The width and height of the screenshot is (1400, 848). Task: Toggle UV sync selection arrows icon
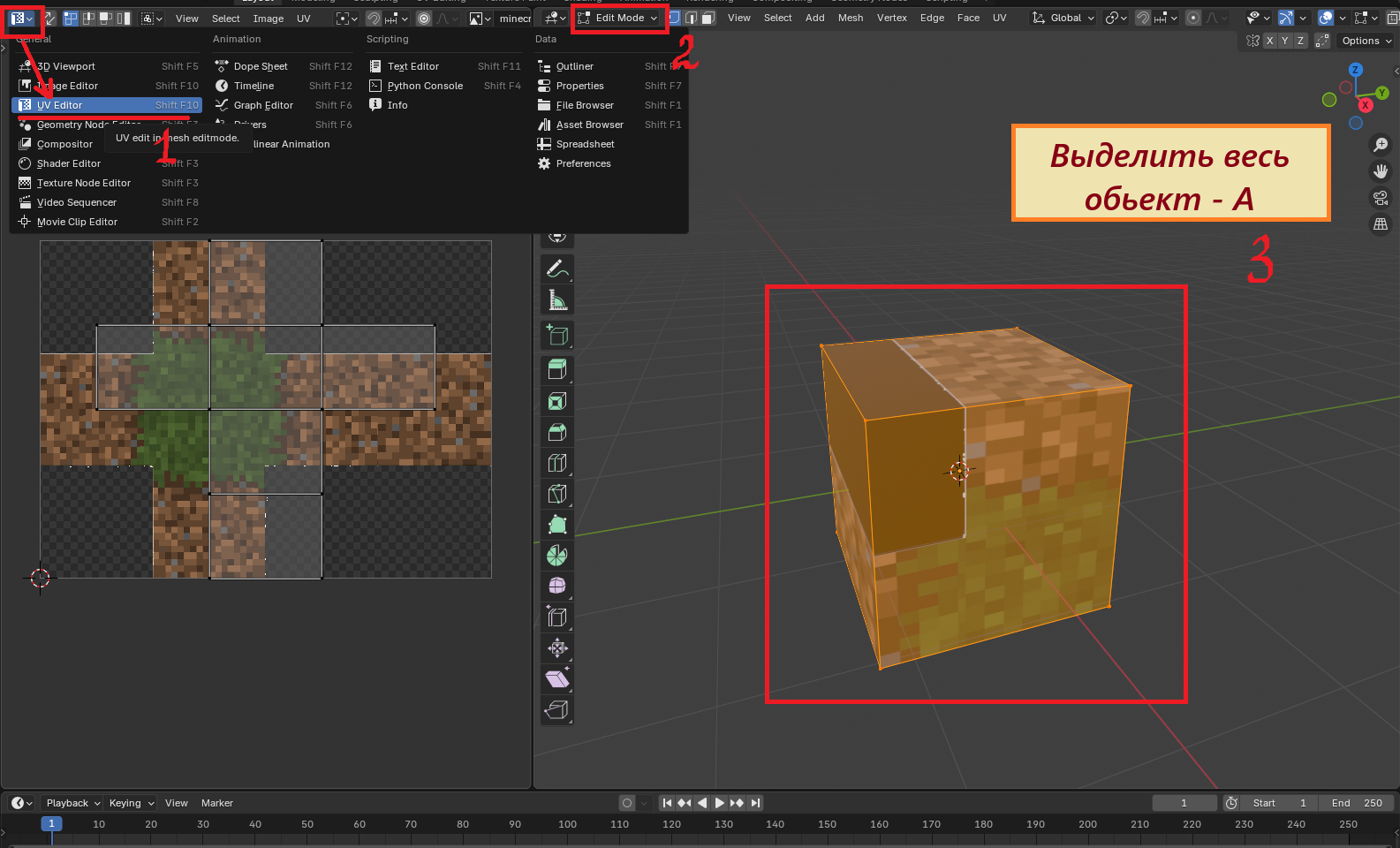point(51,18)
